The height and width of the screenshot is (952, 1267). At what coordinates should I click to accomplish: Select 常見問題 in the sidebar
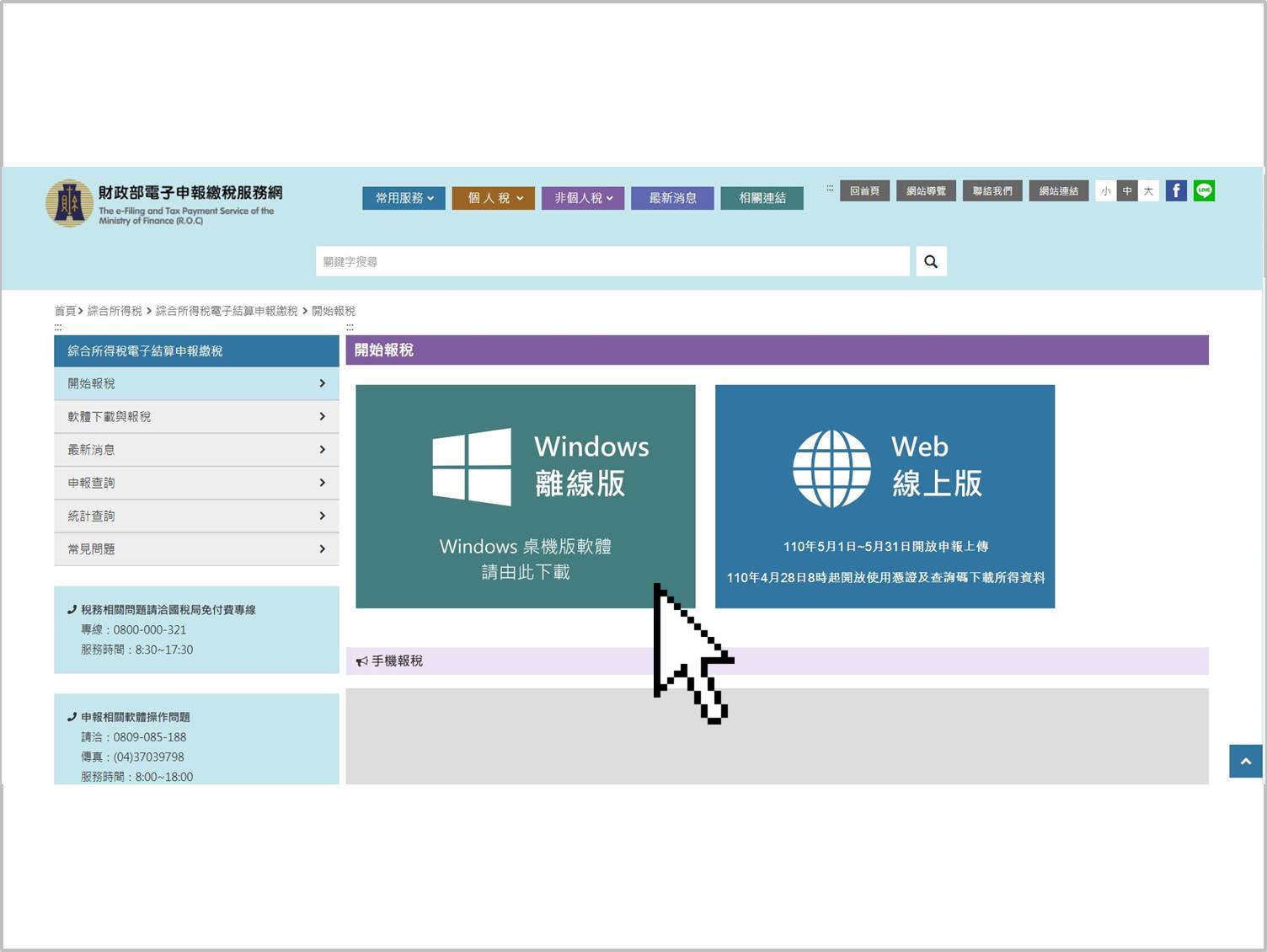(196, 548)
